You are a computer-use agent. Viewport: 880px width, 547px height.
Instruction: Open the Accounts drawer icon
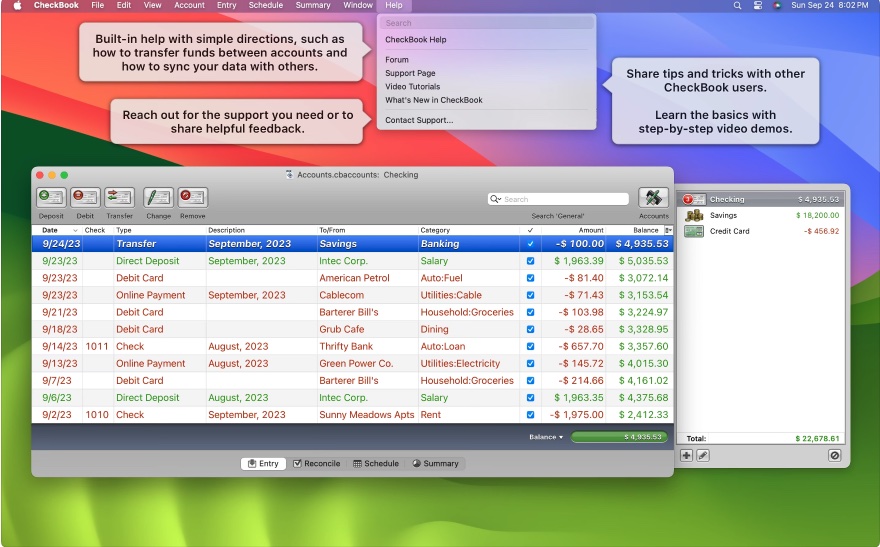coord(653,197)
